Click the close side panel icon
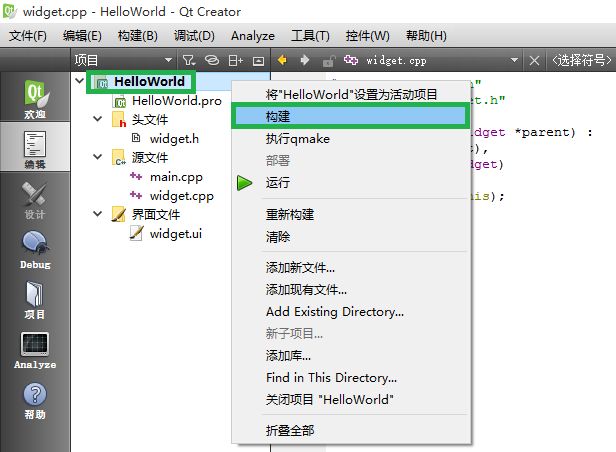The width and height of the screenshot is (616, 452). [258, 60]
